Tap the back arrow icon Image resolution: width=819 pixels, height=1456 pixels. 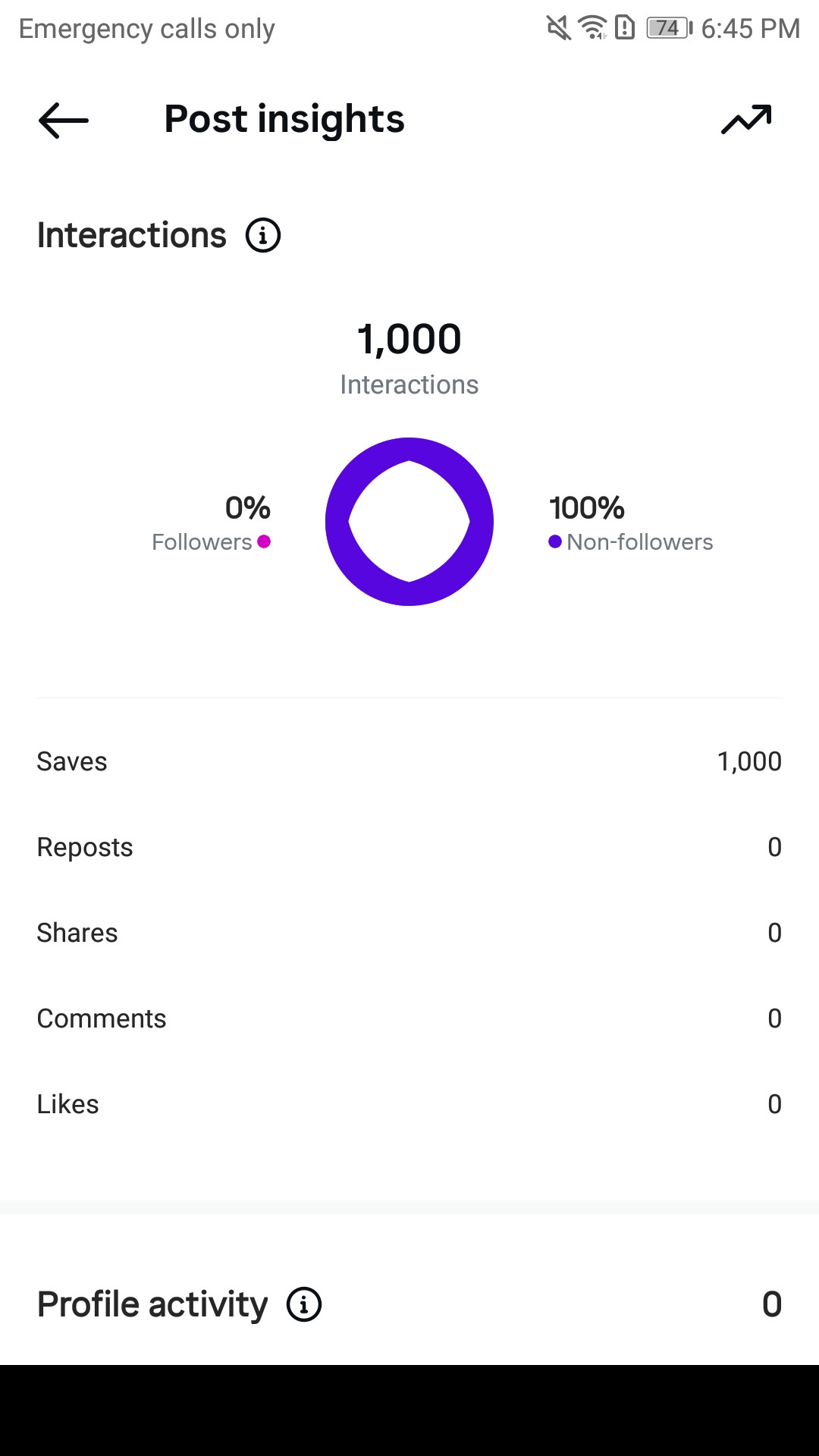pos(64,120)
